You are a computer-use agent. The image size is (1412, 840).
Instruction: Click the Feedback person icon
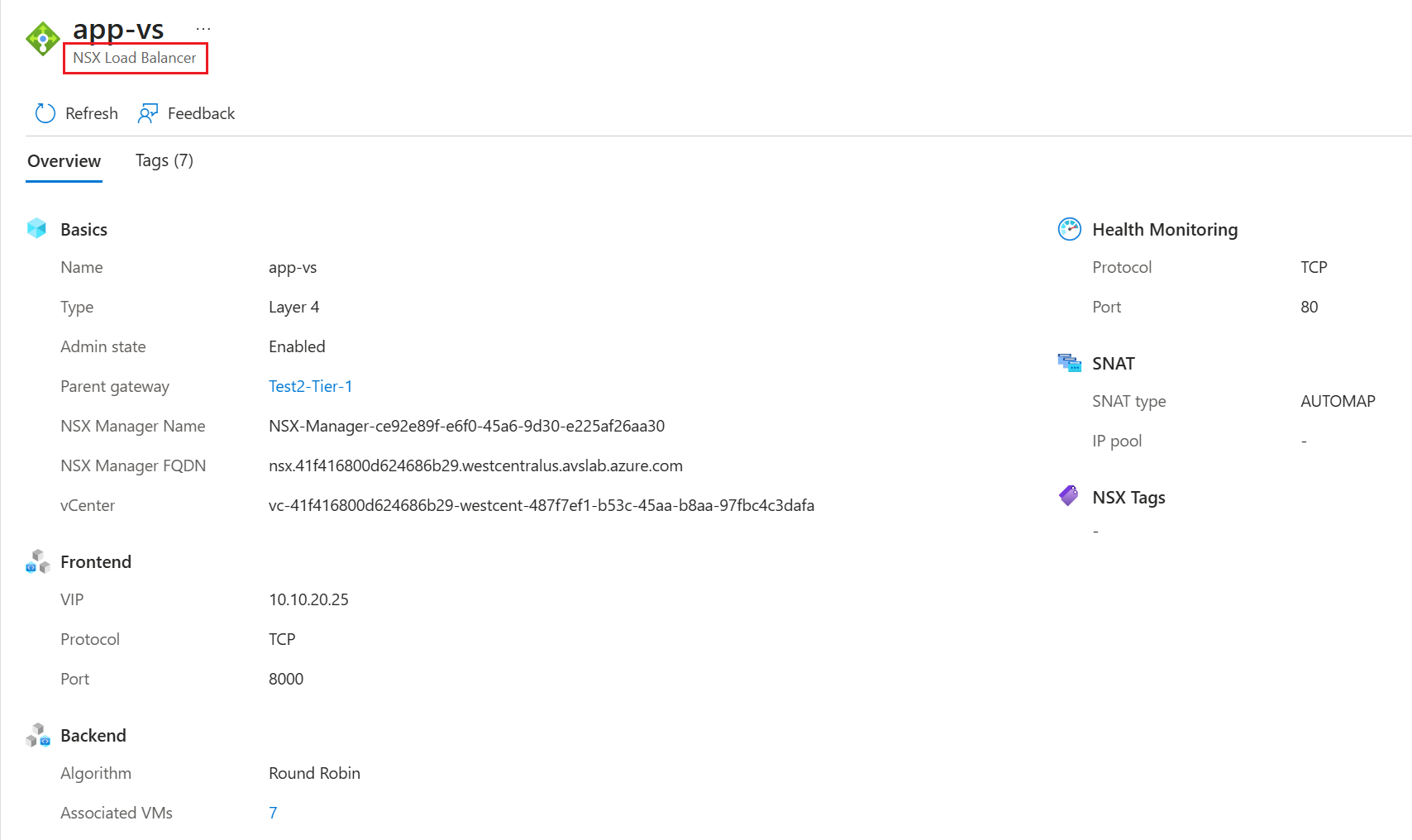(x=148, y=113)
